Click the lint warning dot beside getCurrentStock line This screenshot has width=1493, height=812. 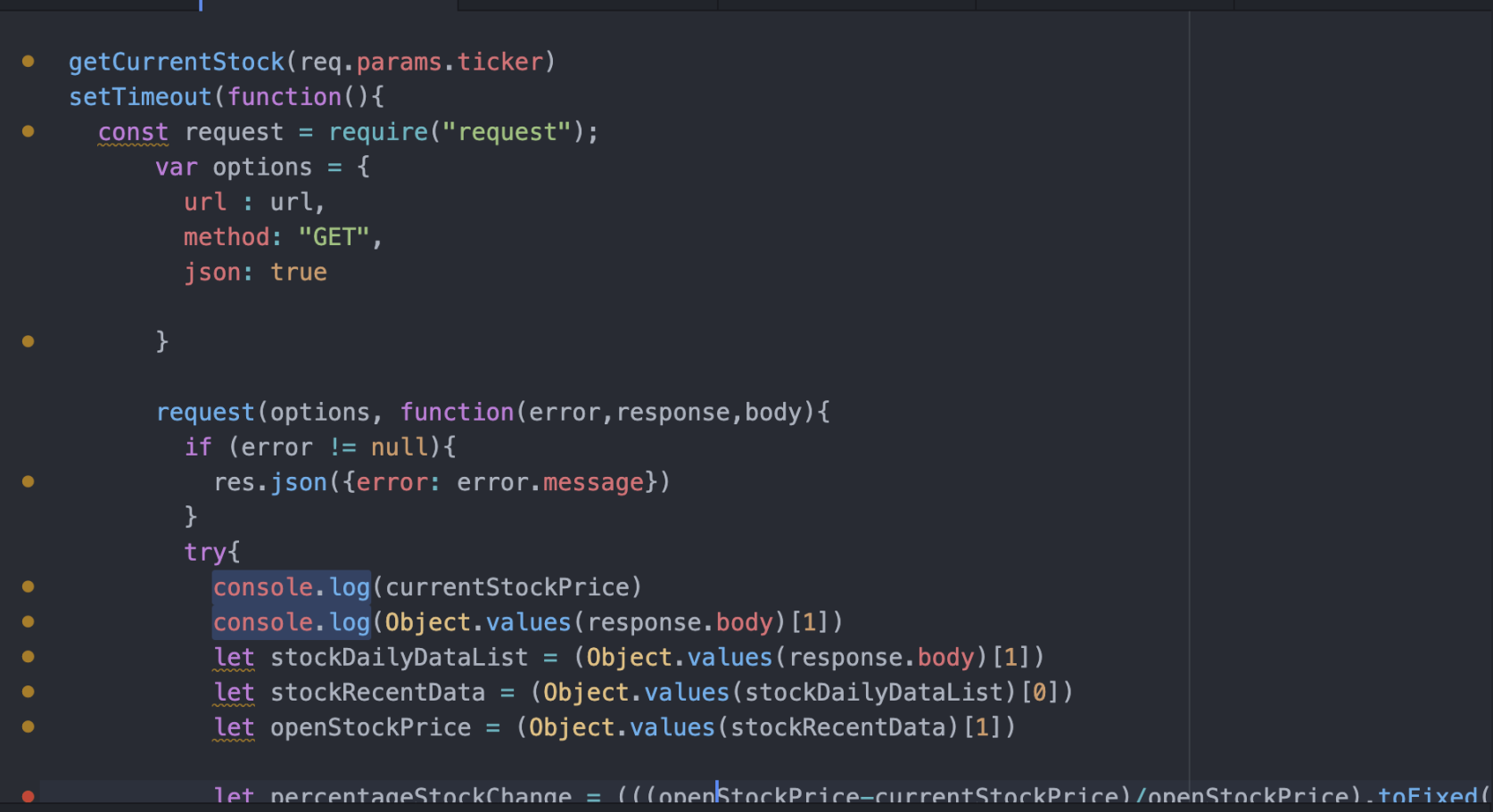(29, 62)
